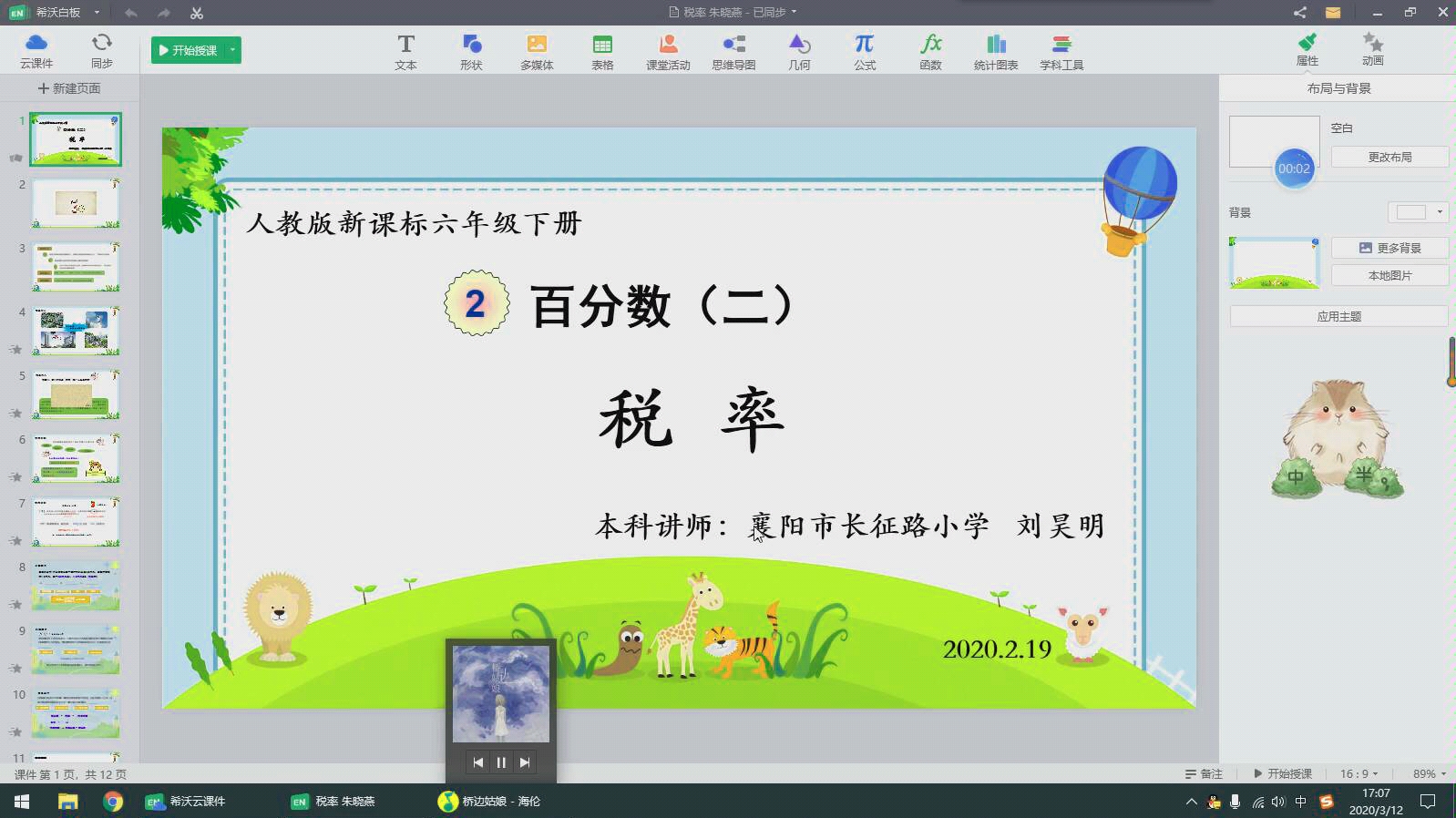
Task: Switch to 桥边姑娘 music player taskbar item
Action: click(x=489, y=802)
